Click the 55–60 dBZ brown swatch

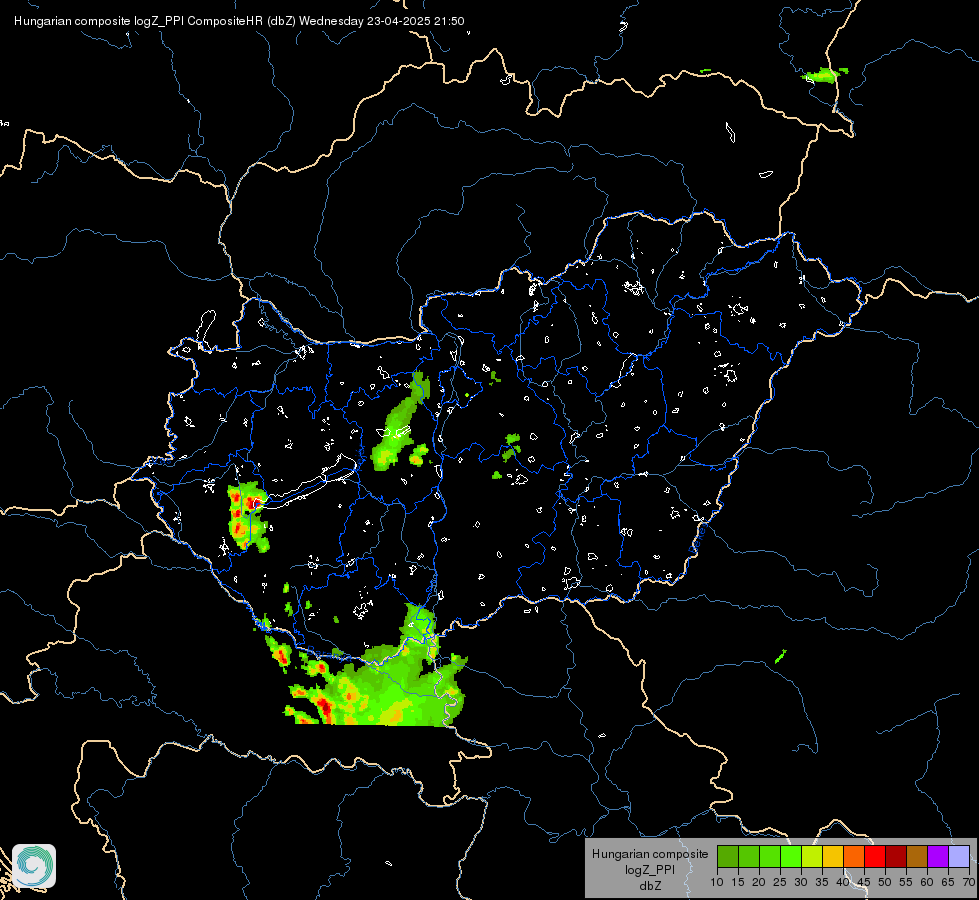[x=917, y=856]
